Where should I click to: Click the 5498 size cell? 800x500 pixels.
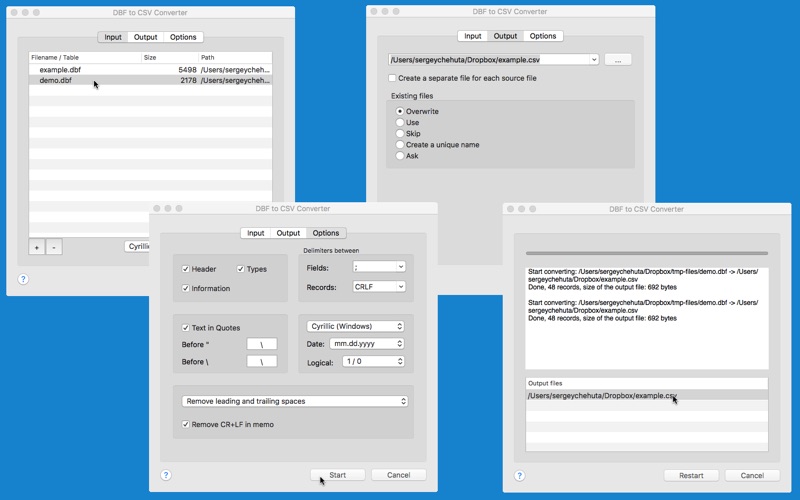point(187,70)
